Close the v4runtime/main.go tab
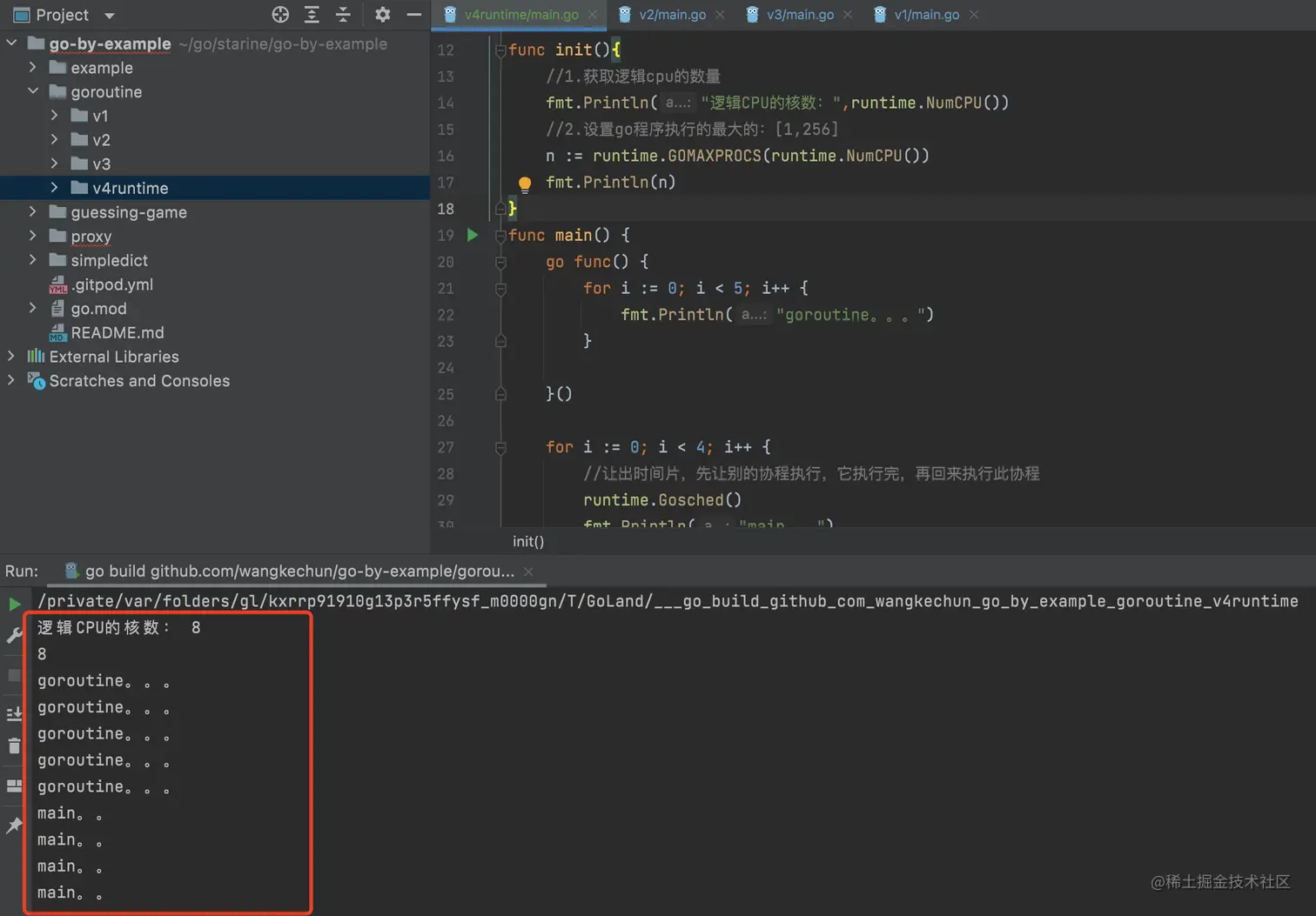 [x=593, y=15]
